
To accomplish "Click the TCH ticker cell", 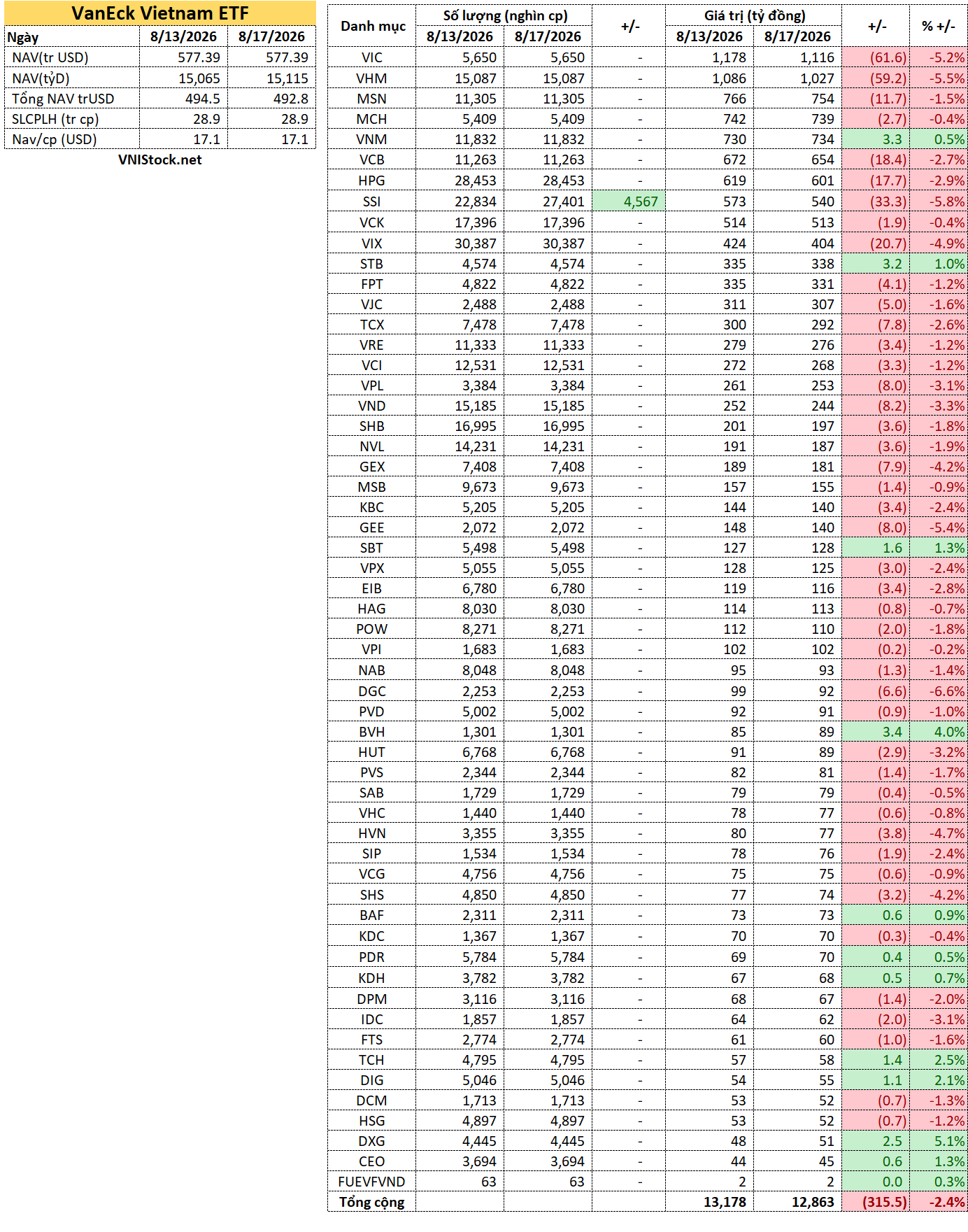I will [x=372, y=1060].
